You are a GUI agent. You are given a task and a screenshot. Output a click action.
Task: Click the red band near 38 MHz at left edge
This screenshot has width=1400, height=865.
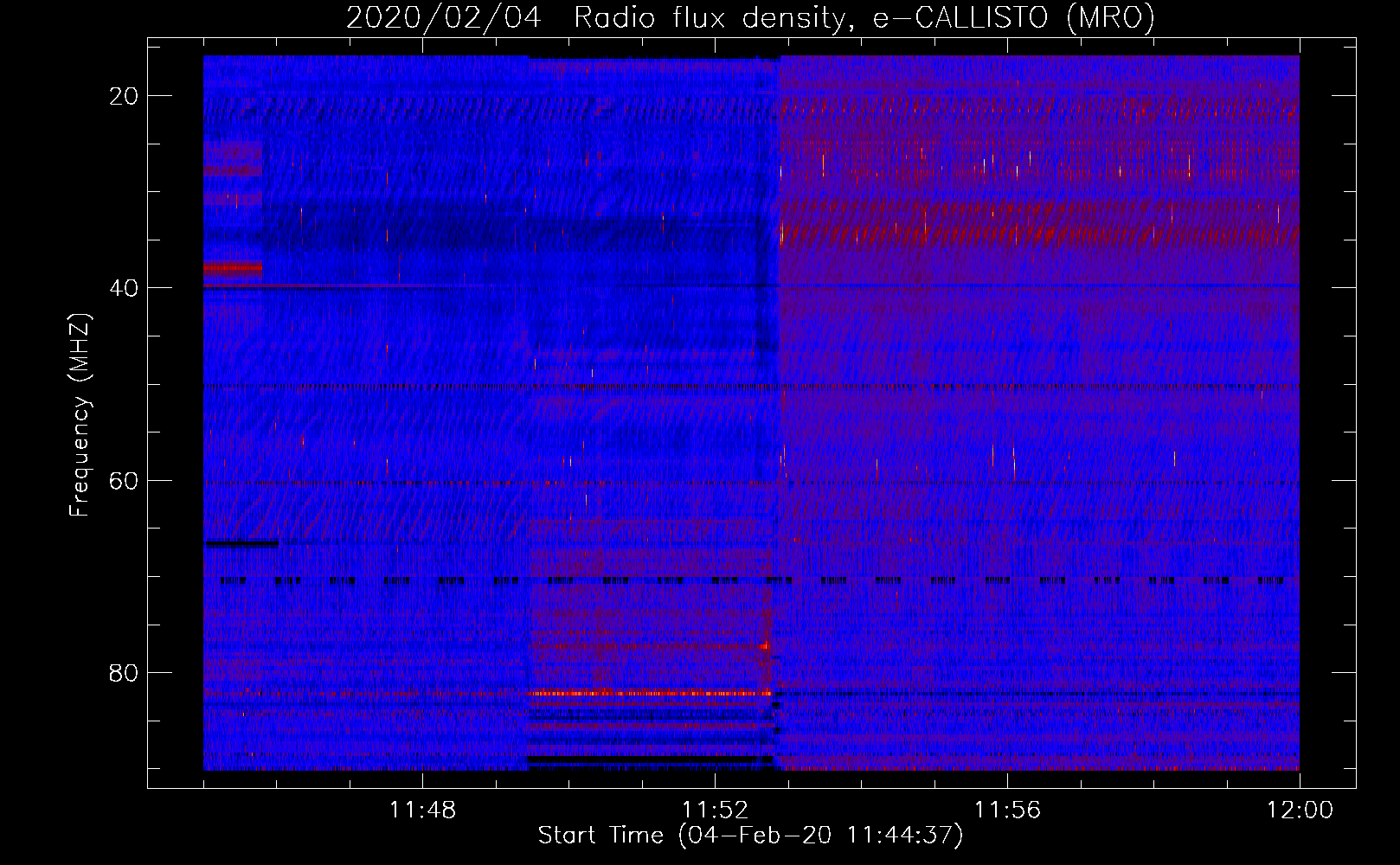[233, 268]
